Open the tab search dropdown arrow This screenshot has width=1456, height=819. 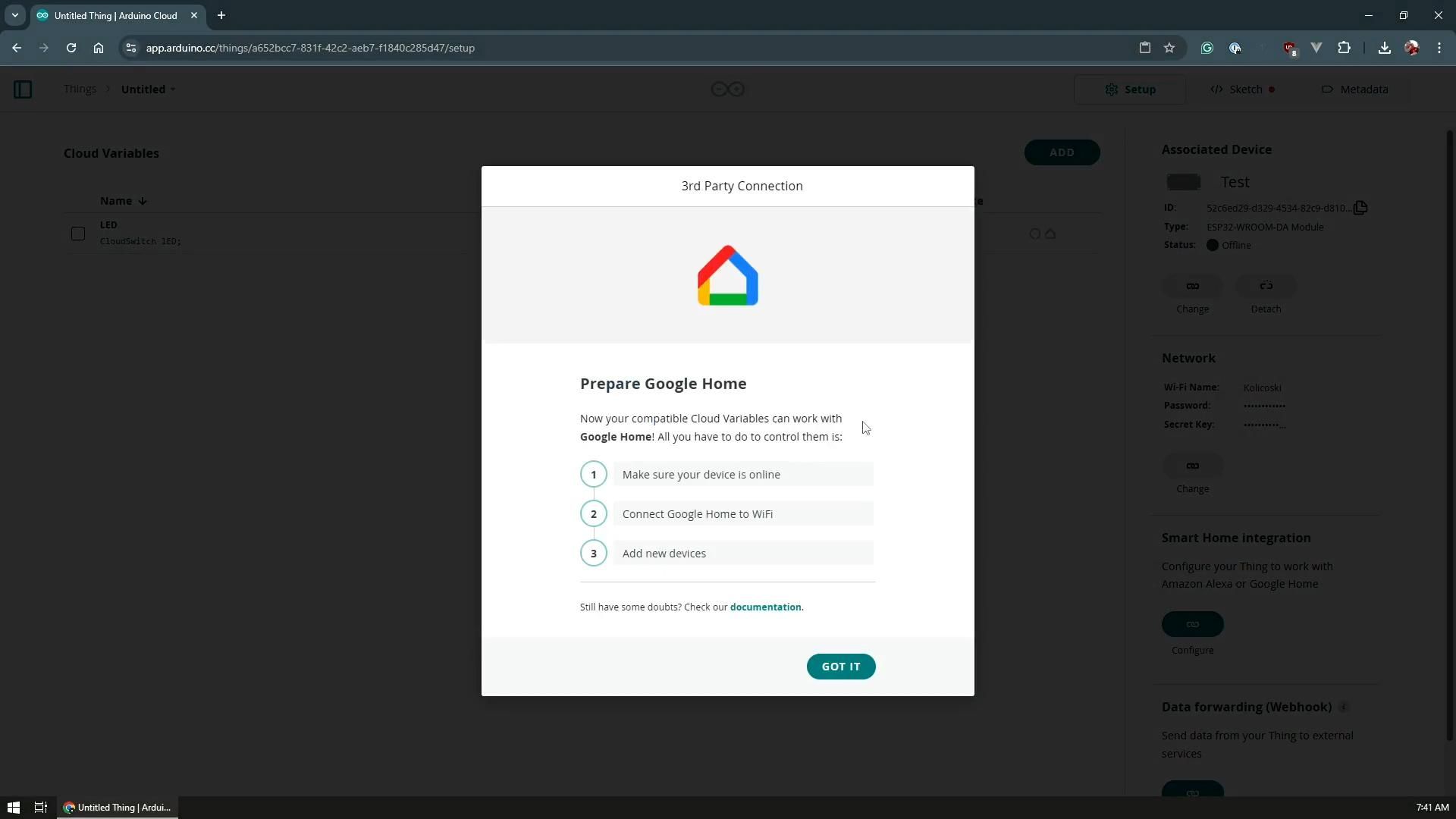pyautogui.click(x=14, y=15)
